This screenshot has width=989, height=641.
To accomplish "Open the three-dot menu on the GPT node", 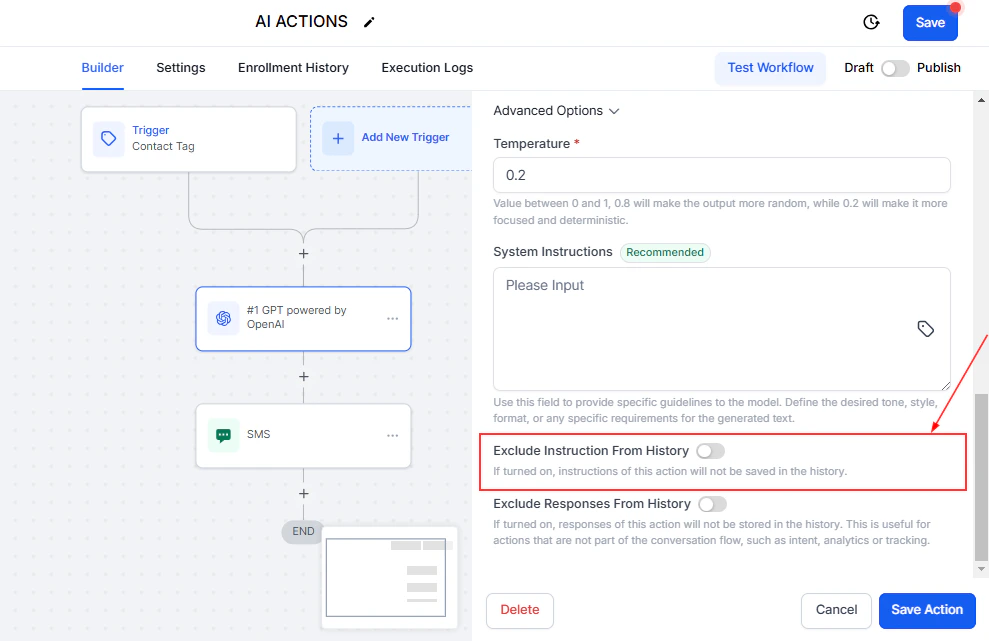I will 392,318.
